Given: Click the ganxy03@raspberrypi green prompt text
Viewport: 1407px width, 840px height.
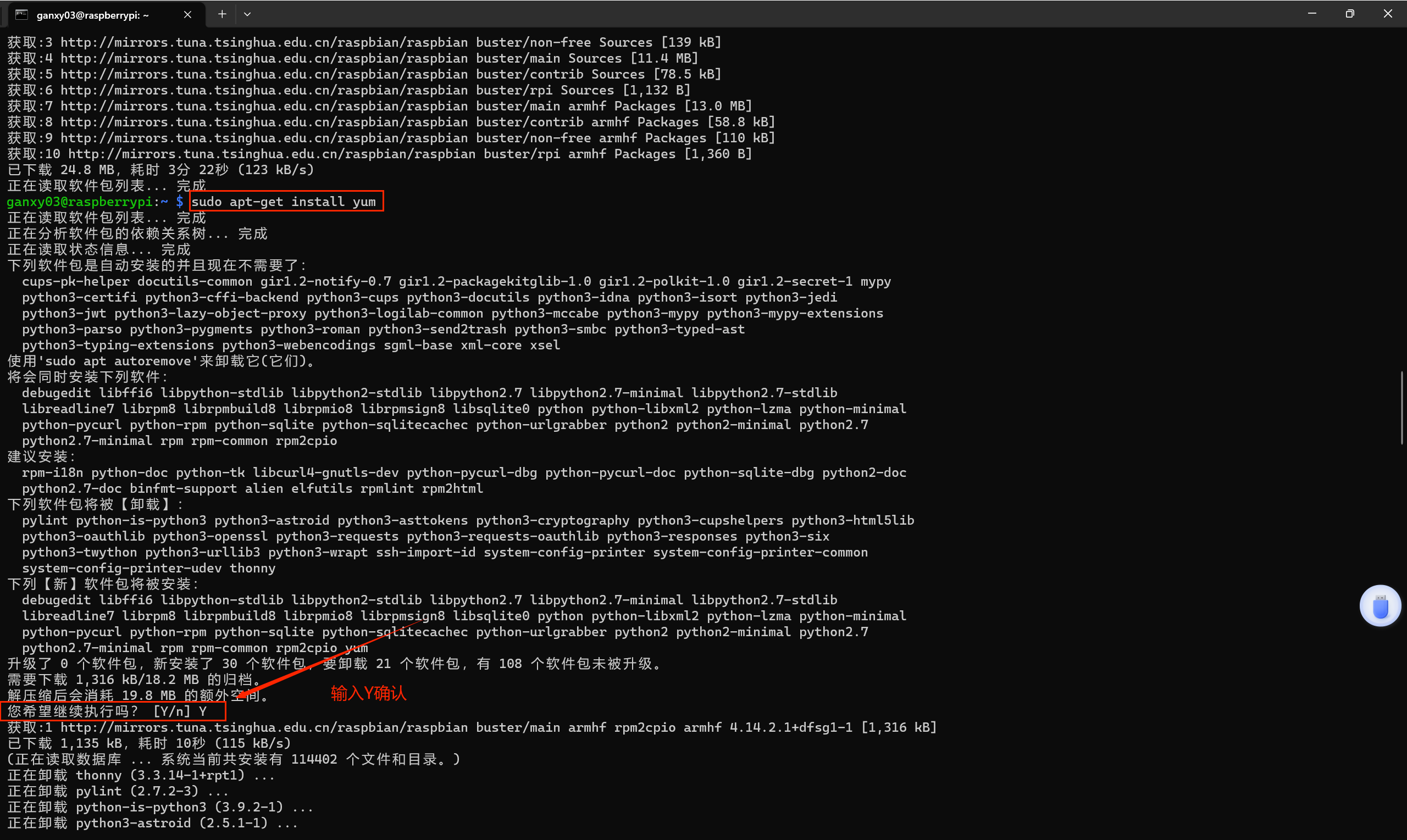Looking at the screenshot, I should [x=80, y=202].
